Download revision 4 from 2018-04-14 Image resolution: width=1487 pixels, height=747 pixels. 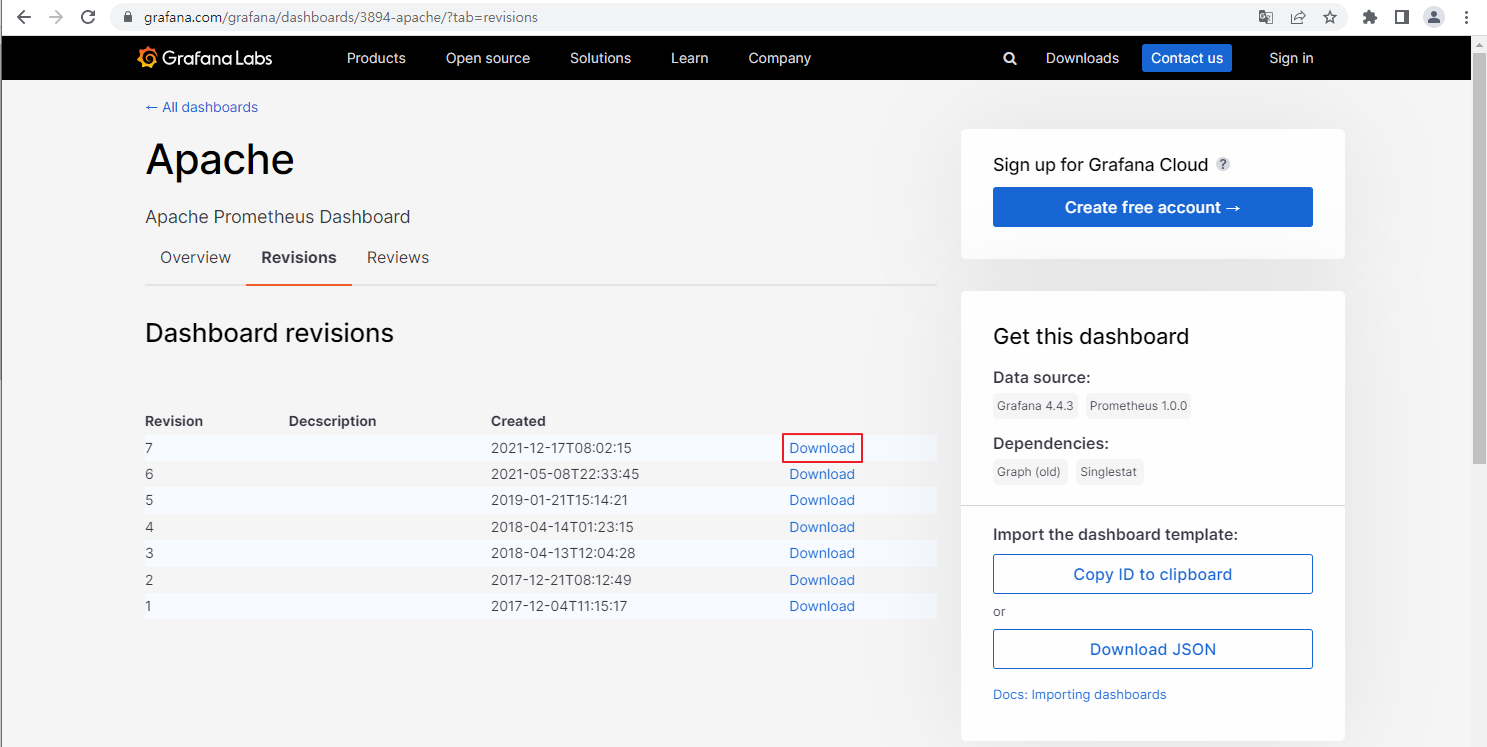[822, 527]
